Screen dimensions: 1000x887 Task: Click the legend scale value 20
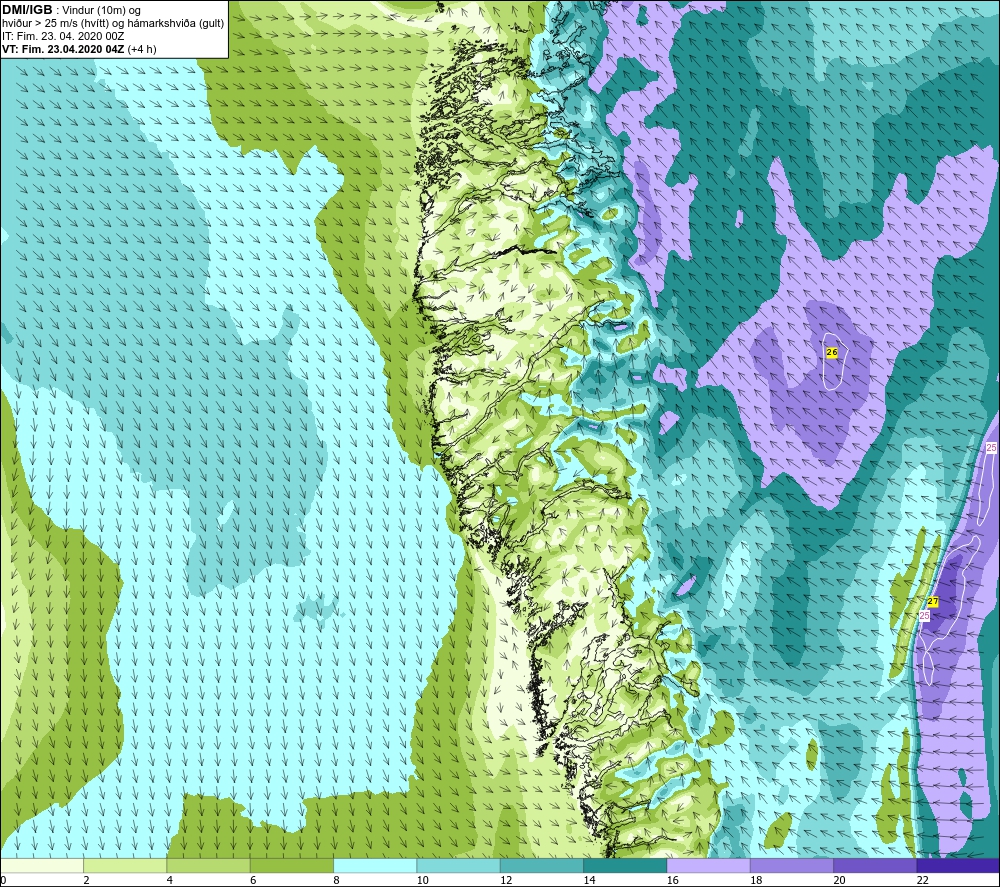839,880
